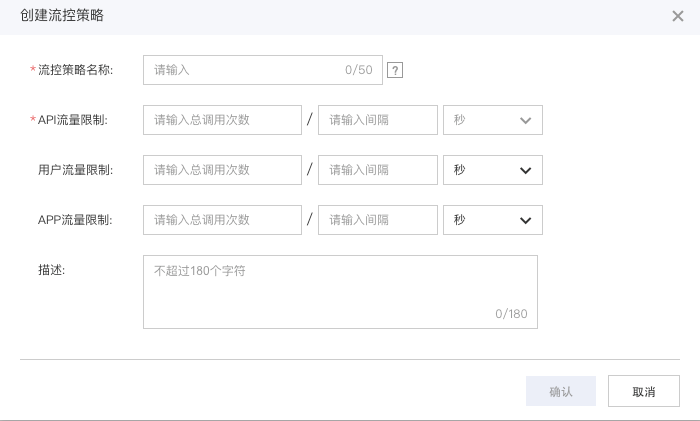Focus the API流量限制 interval field
This screenshot has height=421, width=700.
click(378, 120)
